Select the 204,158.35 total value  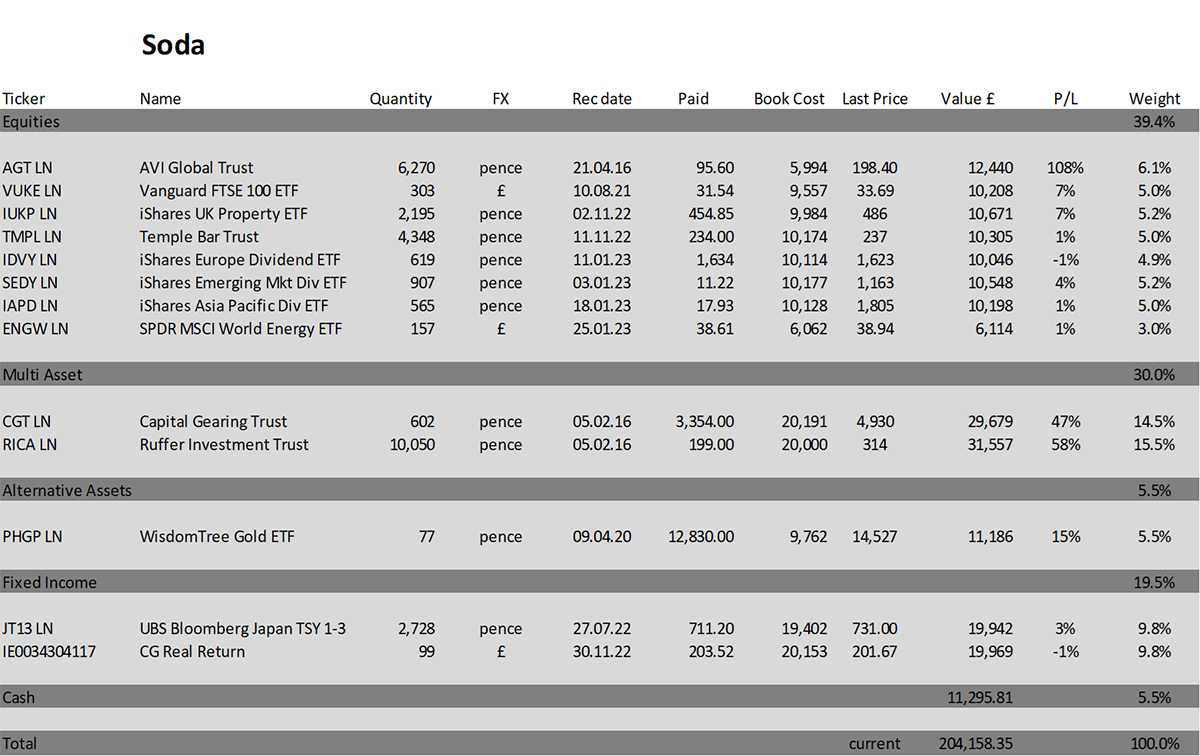[x=978, y=743]
